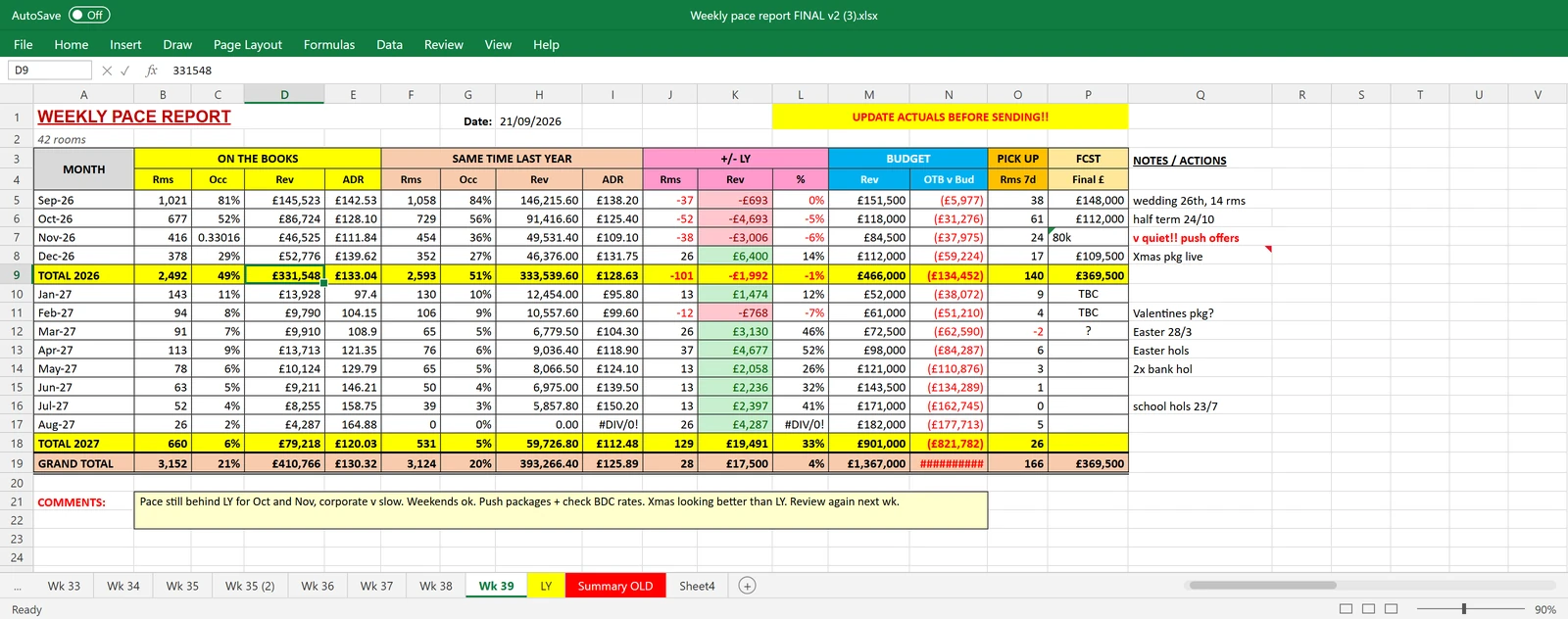Select the SAME TIME LAST YEAR header
The height and width of the screenshot is (619, 1568).
[512, 159]
